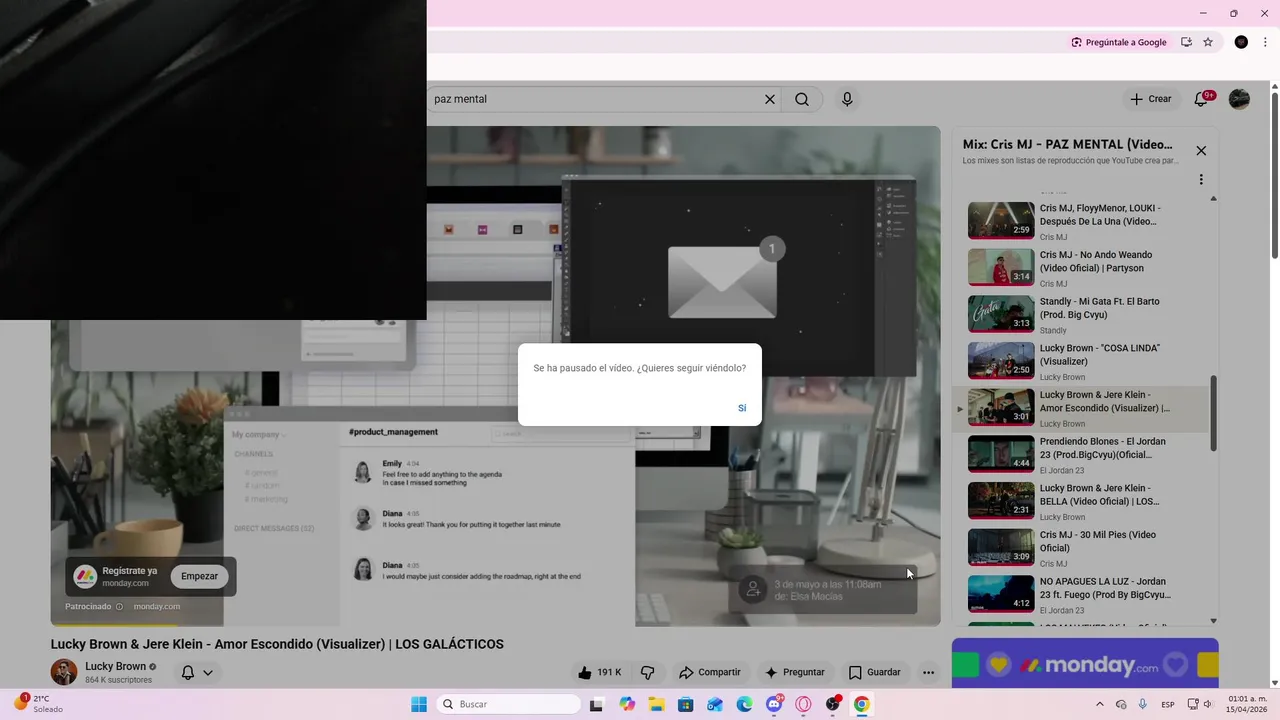Open Copilot from the taskbar
The width and height of the screenshot is (1280, 720).
[x=627, y=704]
